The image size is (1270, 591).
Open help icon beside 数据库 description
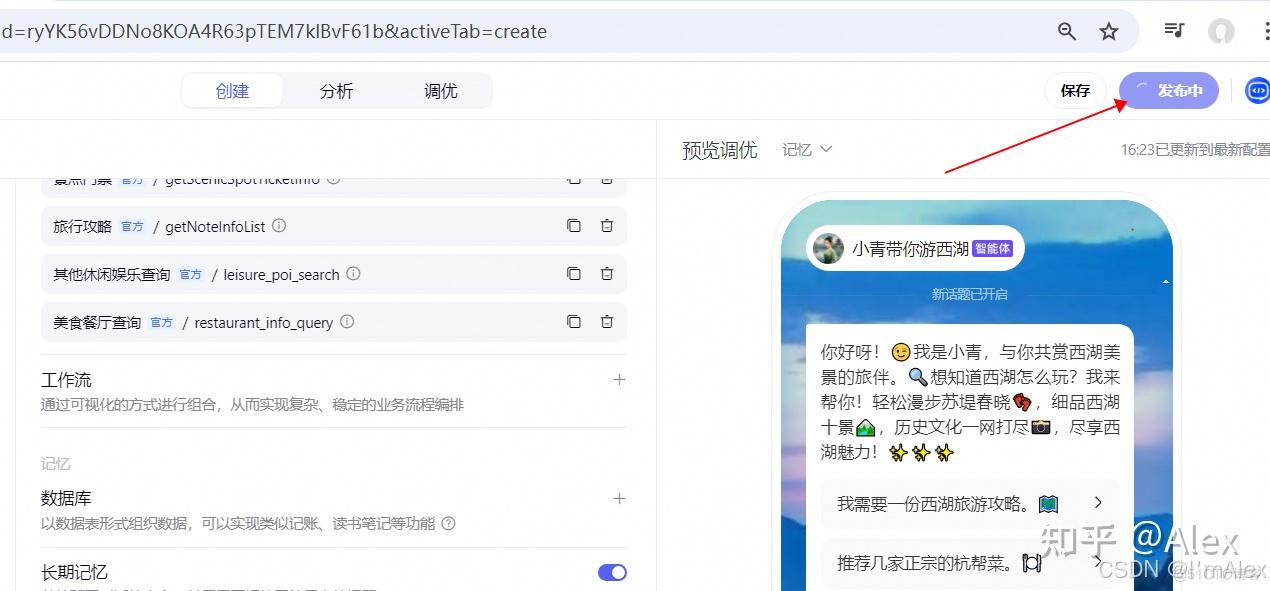pos(448,523)
